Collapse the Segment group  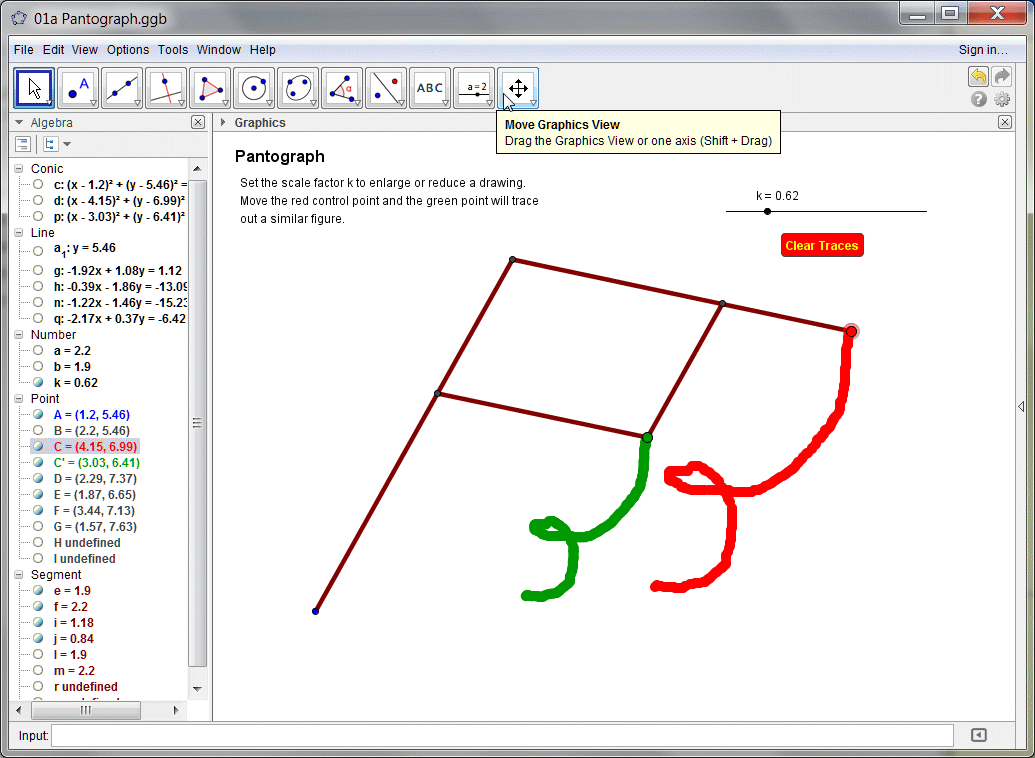(x=18, y=574)
